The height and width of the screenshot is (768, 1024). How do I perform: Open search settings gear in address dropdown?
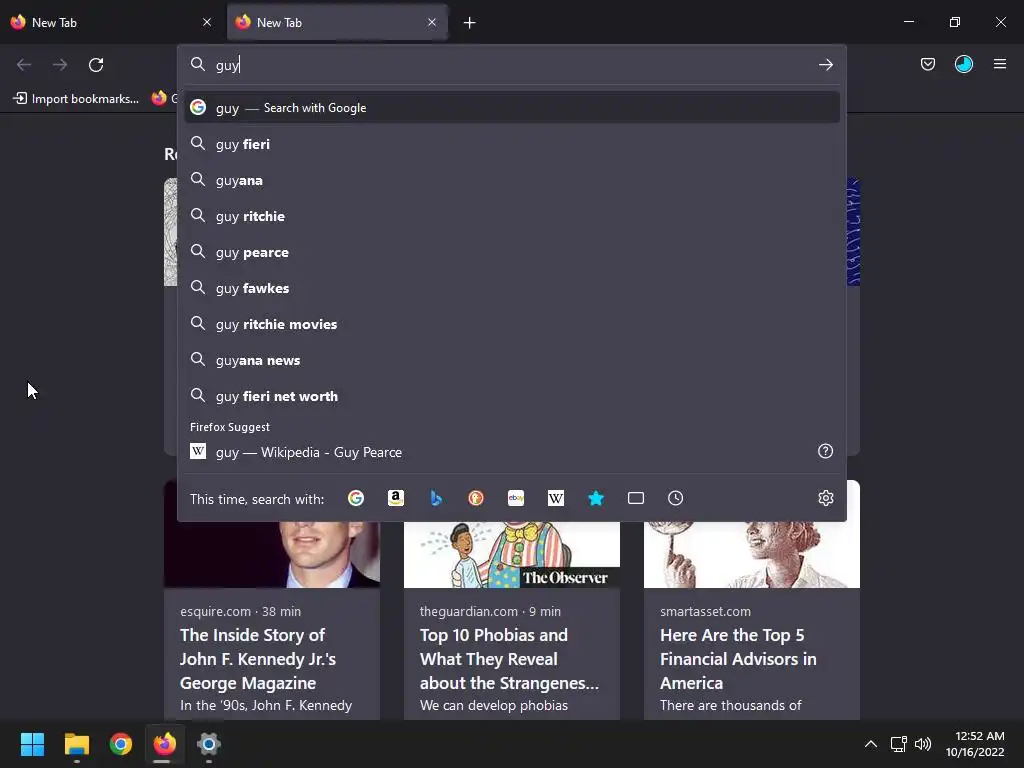click(825, 498)
